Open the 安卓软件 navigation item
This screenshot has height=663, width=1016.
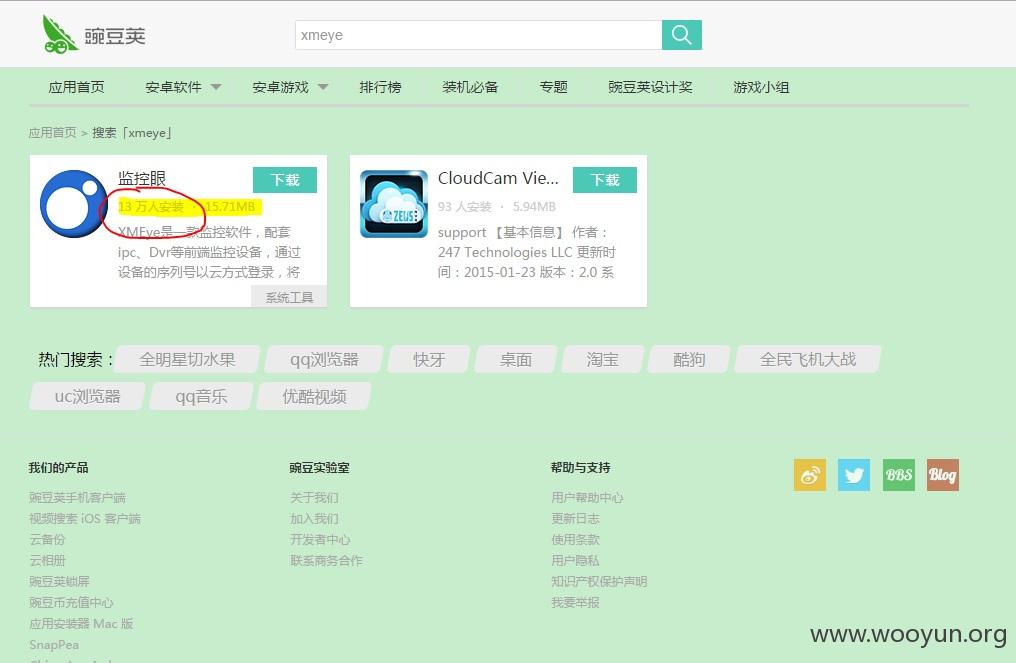(173, 87)
